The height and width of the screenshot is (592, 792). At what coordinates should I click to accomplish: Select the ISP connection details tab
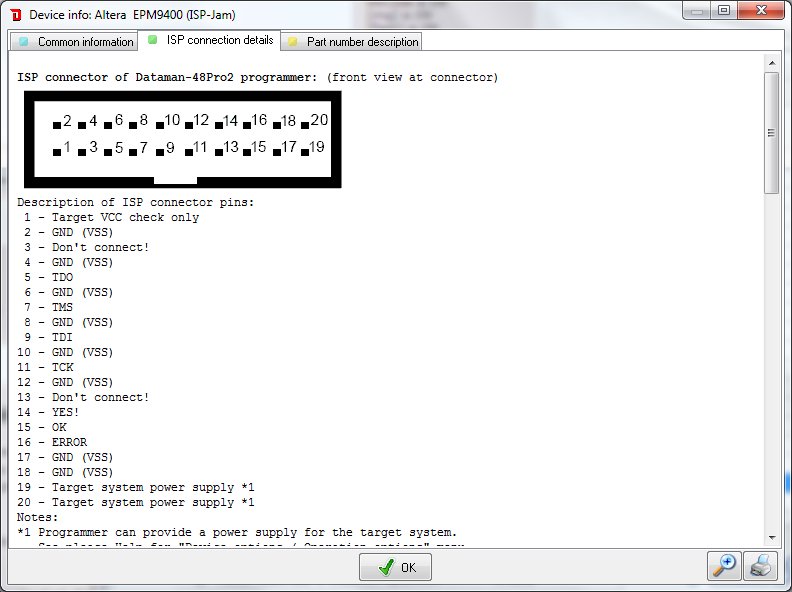[x=219, y=41]
